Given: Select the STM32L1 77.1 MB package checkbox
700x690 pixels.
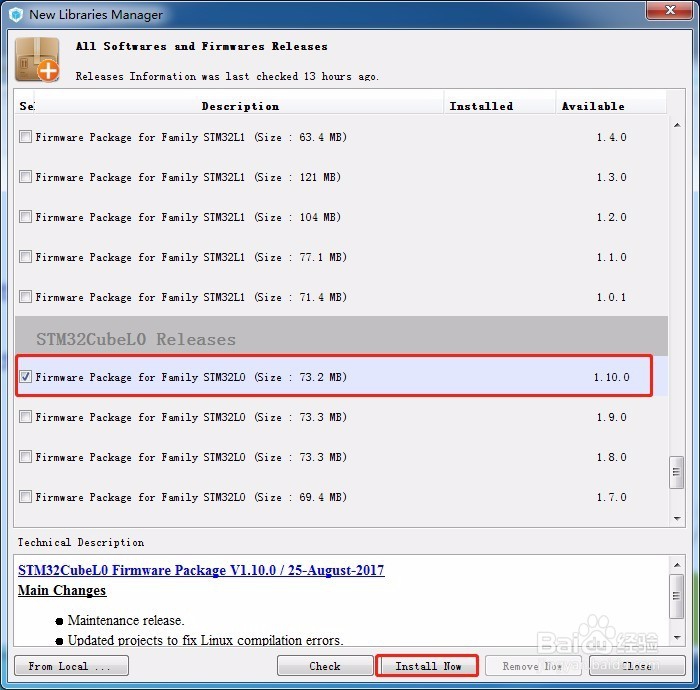Looking at the screenshot, I should pyautogui.click(x=25, y=257).
